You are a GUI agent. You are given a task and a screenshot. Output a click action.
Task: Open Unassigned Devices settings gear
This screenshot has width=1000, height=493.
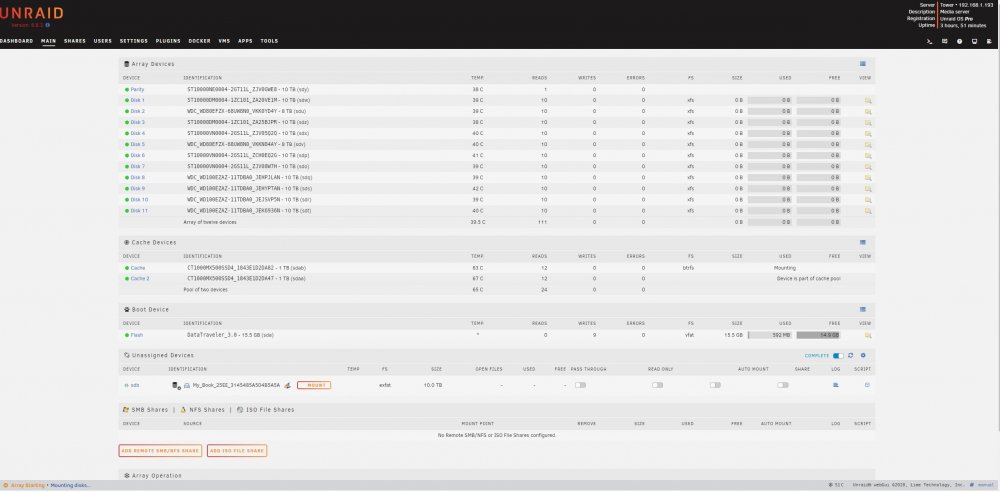coord(863,355)
